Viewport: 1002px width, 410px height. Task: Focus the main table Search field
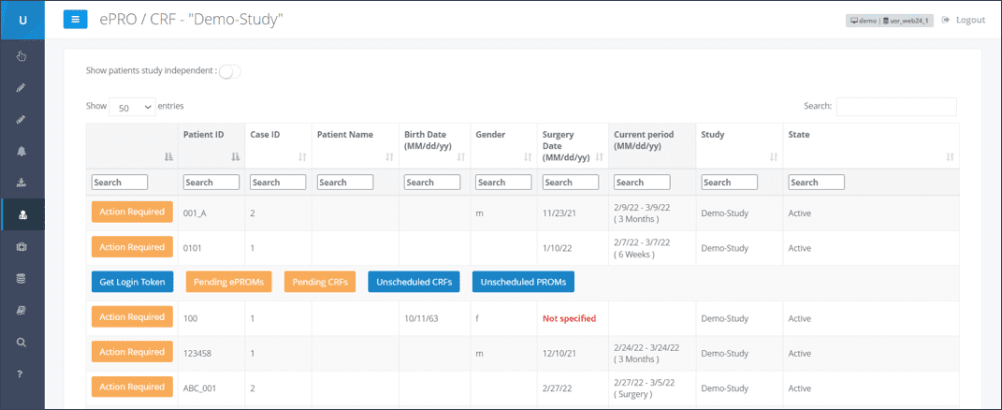896,106
